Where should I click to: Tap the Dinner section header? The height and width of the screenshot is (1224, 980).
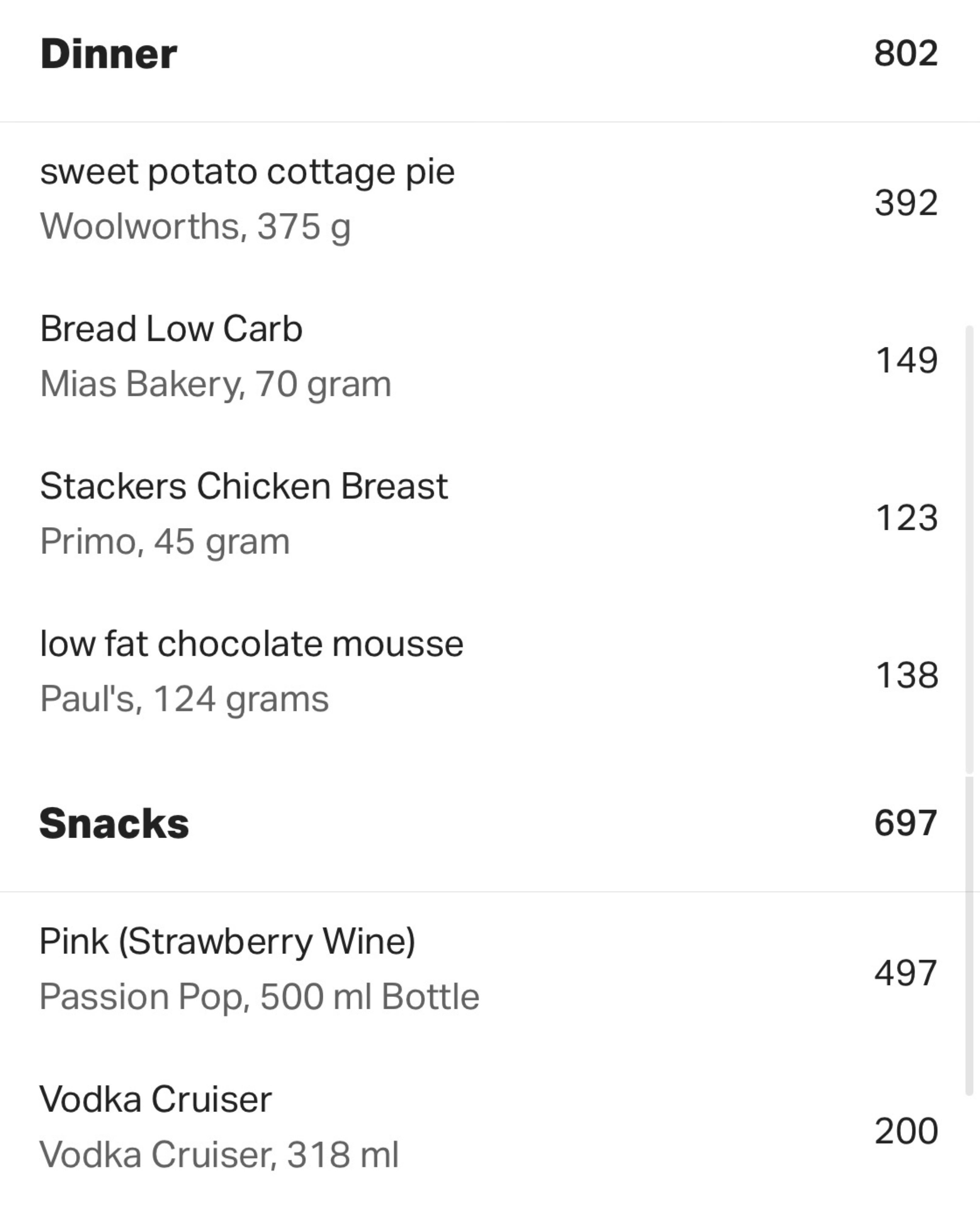coord(108,54)
